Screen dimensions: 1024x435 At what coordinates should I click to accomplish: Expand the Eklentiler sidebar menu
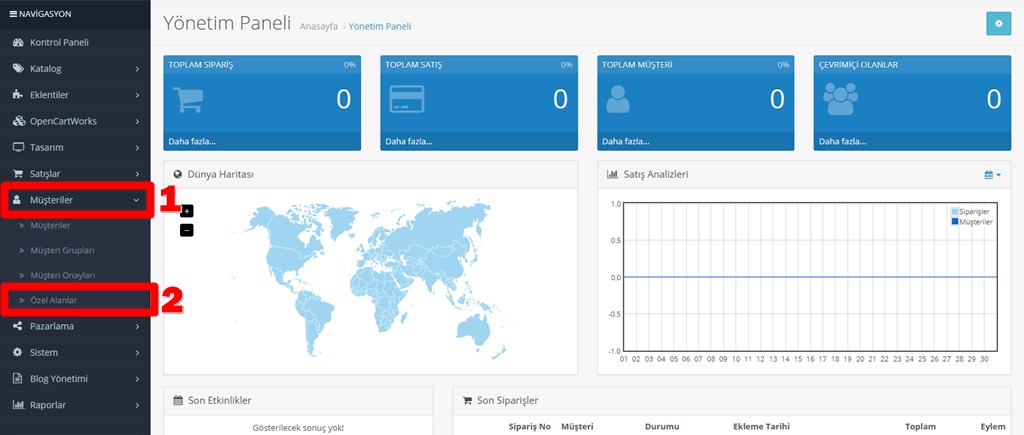(x=75, y=95)
